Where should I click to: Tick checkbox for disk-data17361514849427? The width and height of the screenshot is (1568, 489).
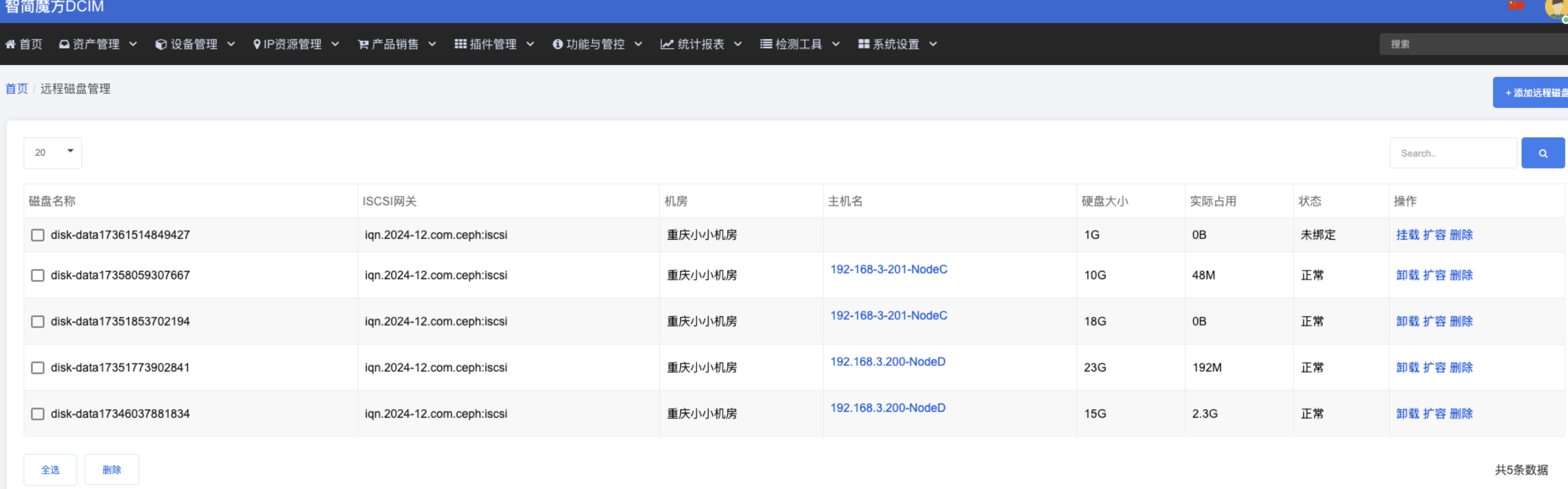[x=38, y=235]
